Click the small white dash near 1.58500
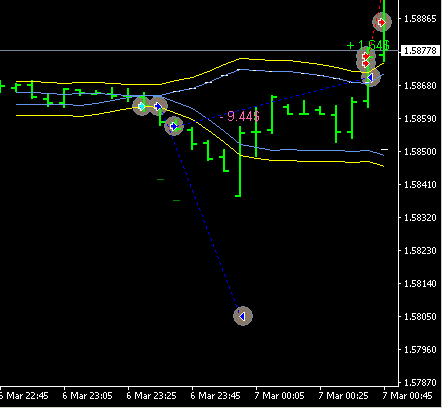Viewport: 443px width, 408px height. pyautogui.click(x=384, y=149)
